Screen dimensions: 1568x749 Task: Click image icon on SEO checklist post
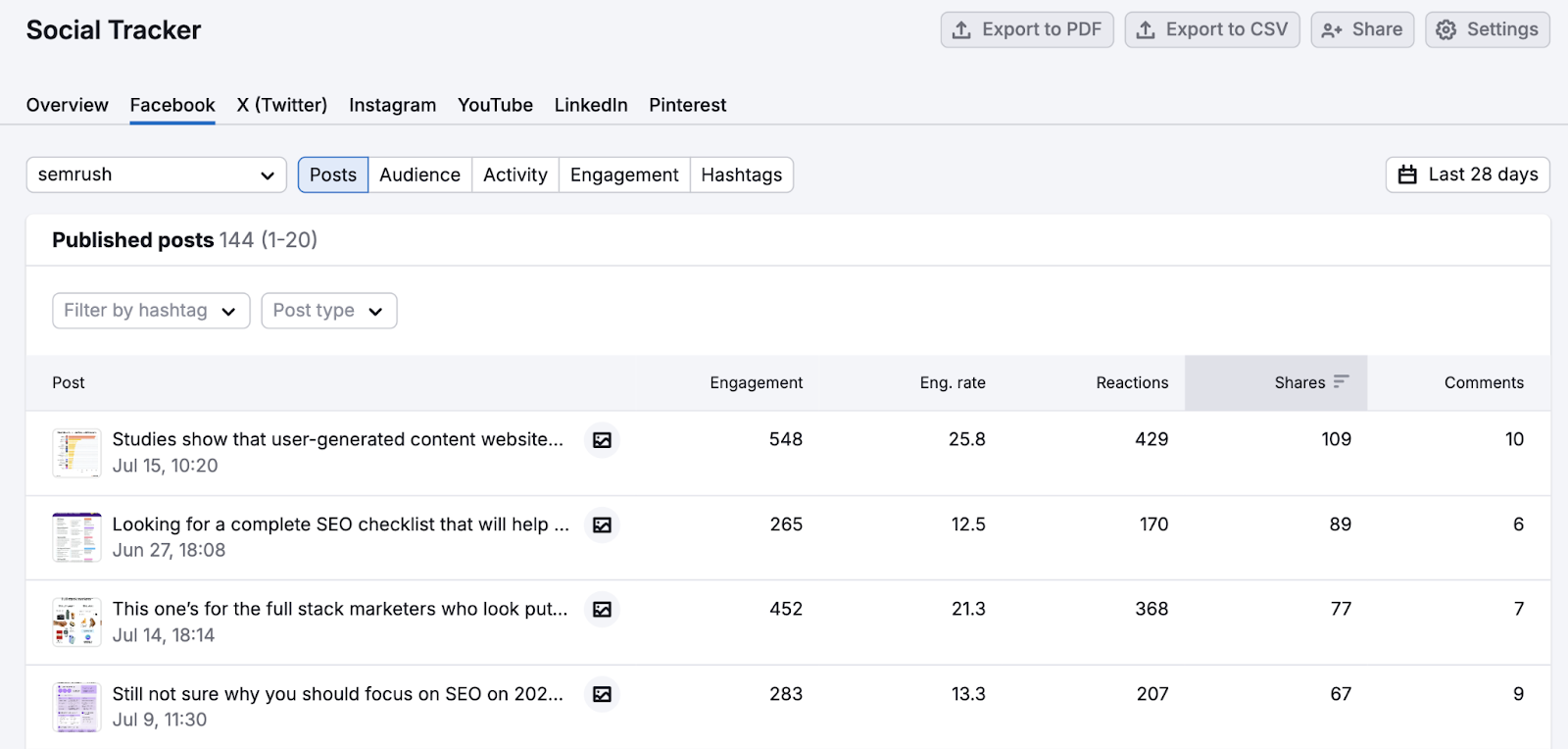coord(602,525)
